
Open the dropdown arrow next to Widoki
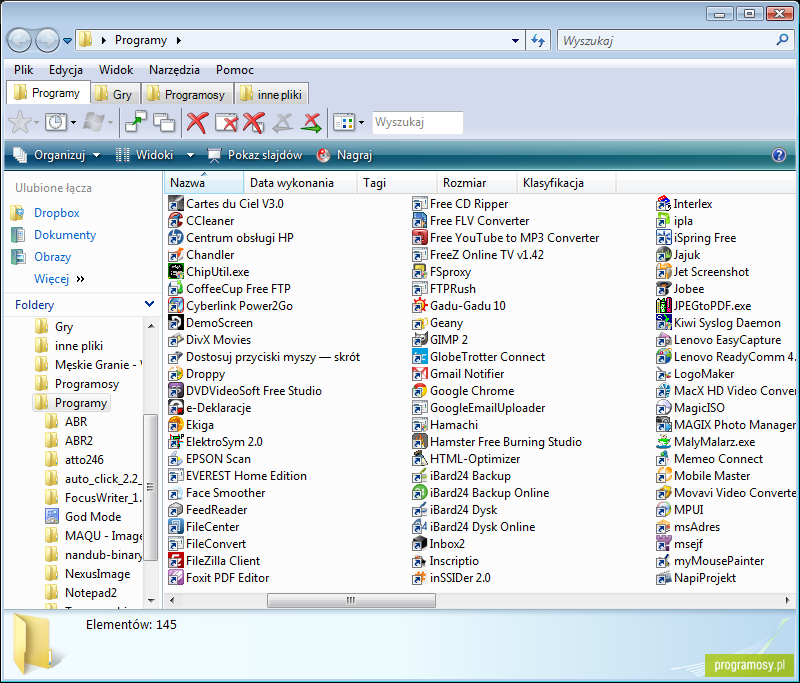[190, 155]
